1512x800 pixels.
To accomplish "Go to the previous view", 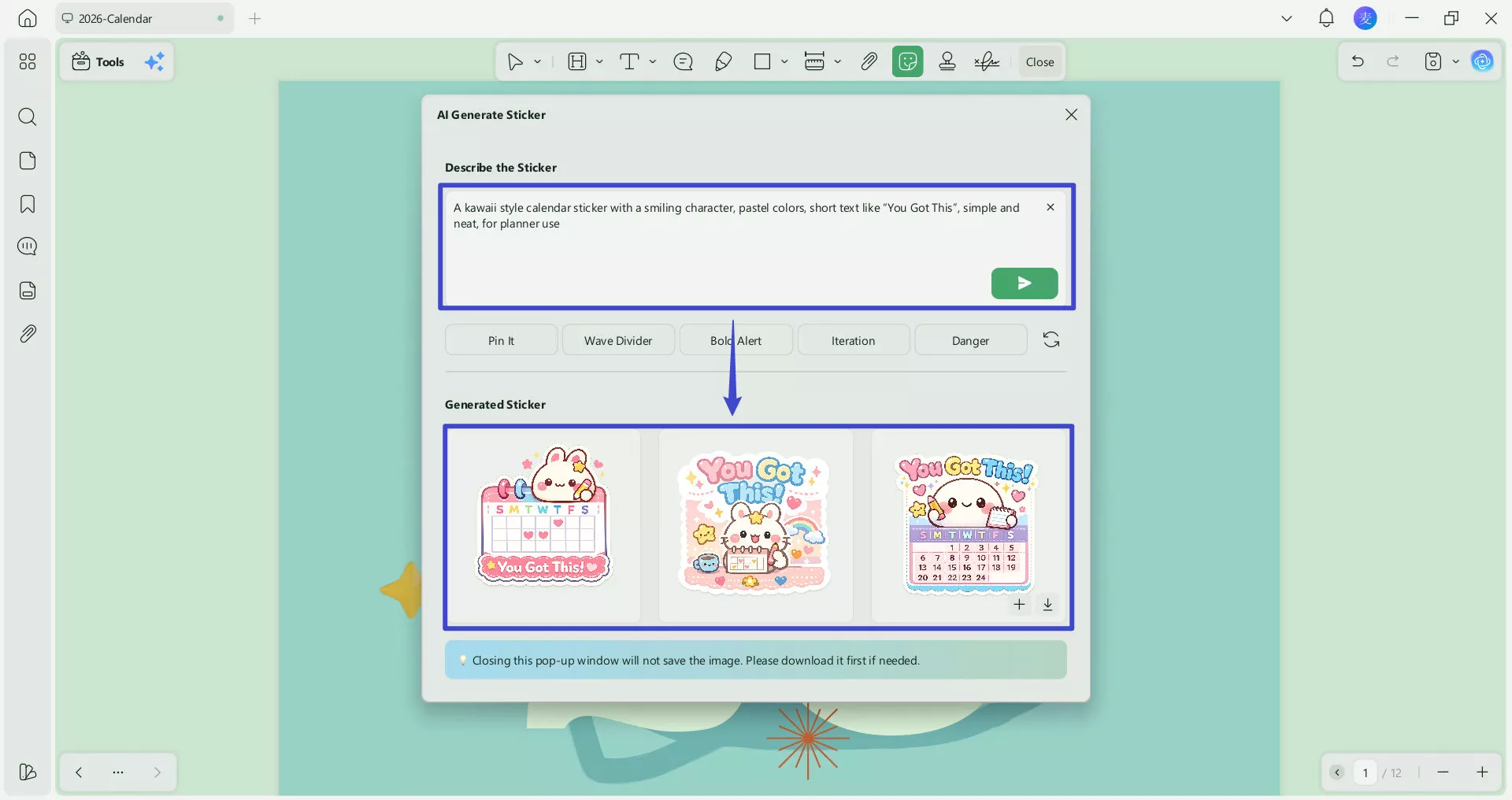I will pyautogui.click(x=79, y=772).
